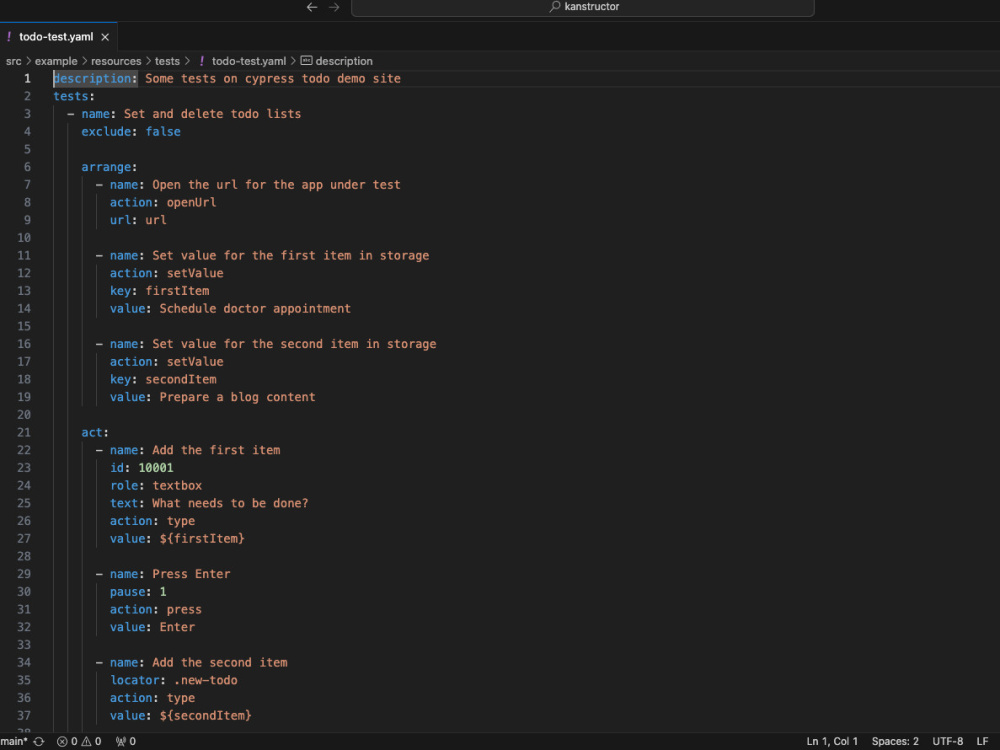Change line endings by clicking LF
1000x750 pixels.
click(981, 741)
